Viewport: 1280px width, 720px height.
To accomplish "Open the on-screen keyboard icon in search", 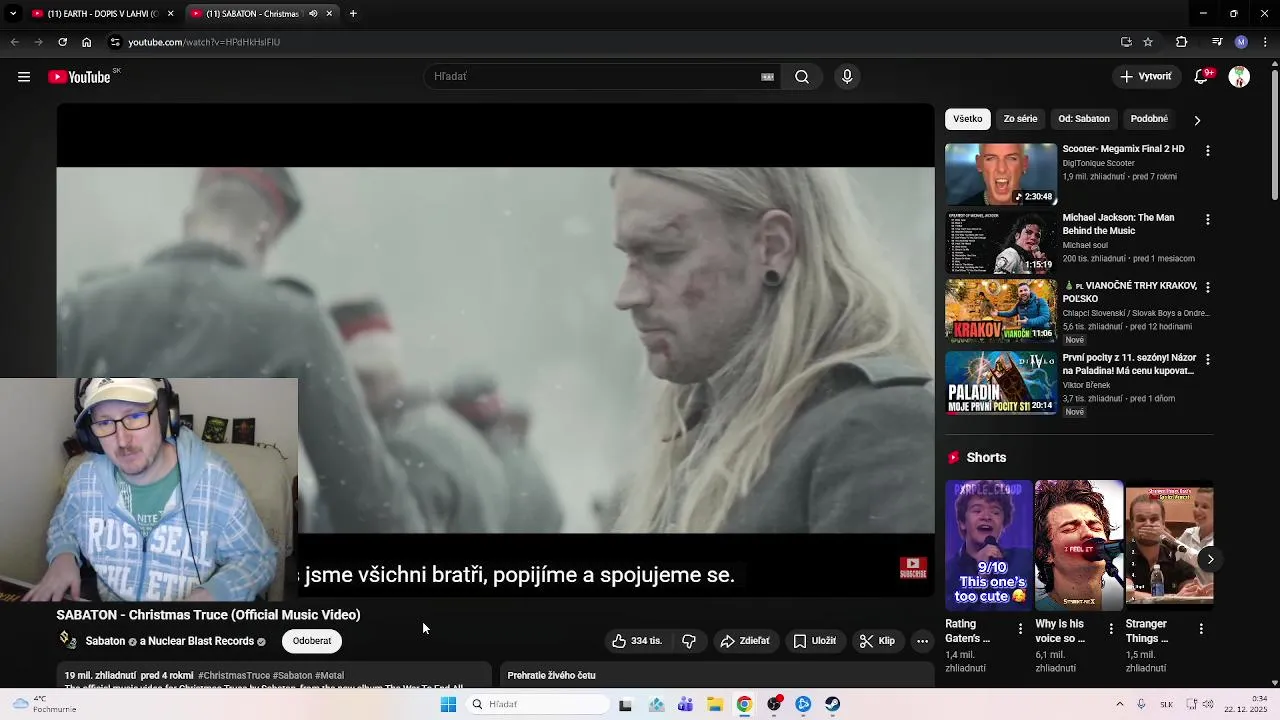I will click(x=767, y=77).
